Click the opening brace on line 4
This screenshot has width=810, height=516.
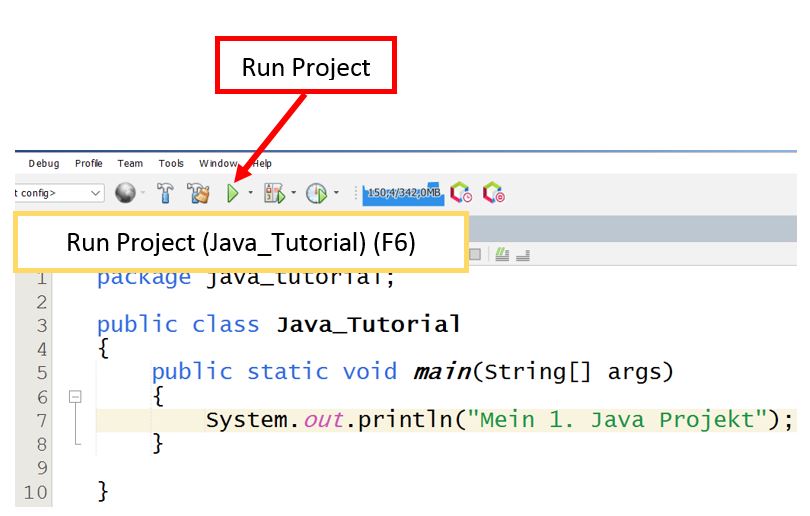point(103,348)
